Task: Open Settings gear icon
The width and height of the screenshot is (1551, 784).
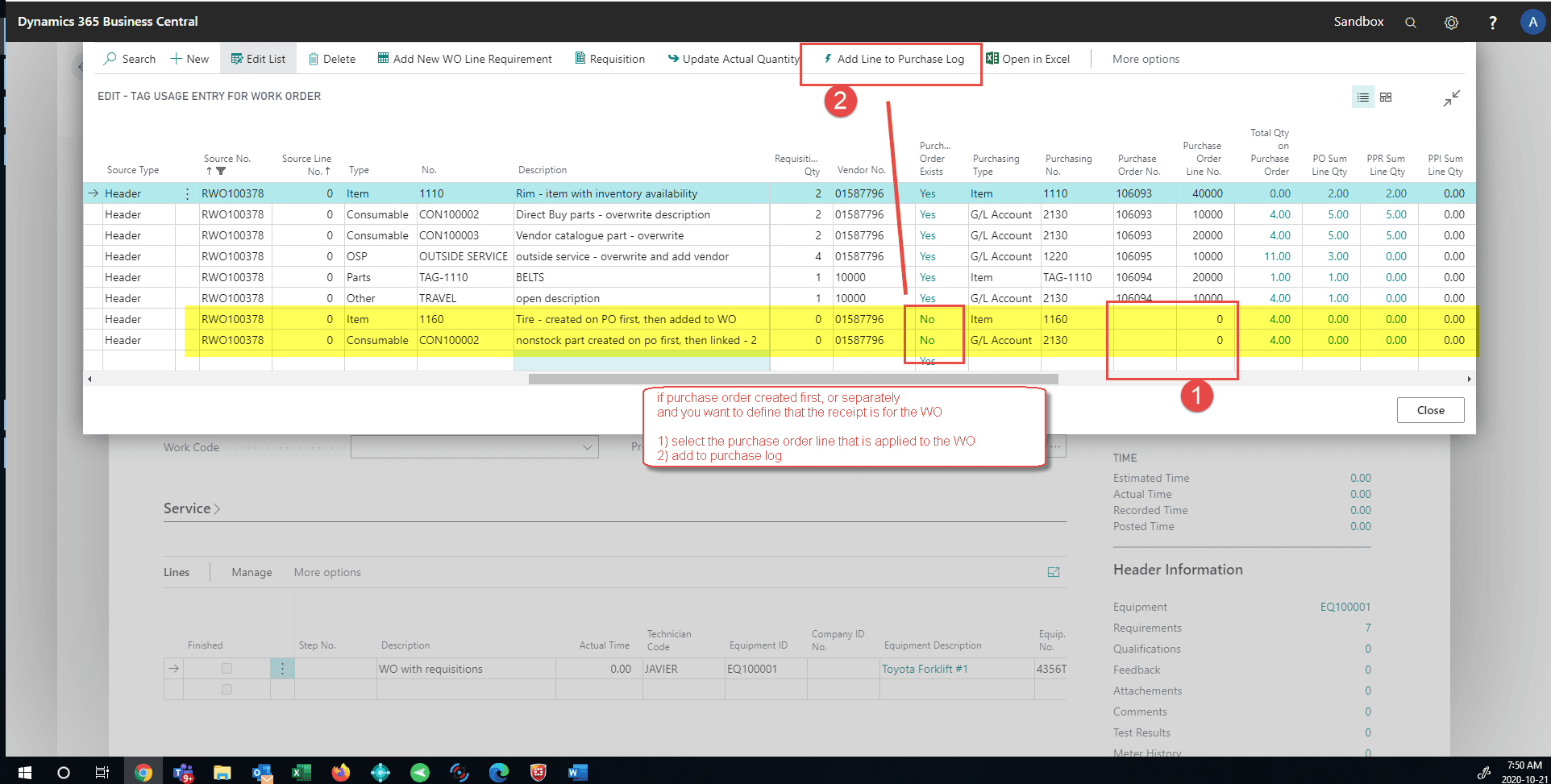Action: [x=1451, y=23]
